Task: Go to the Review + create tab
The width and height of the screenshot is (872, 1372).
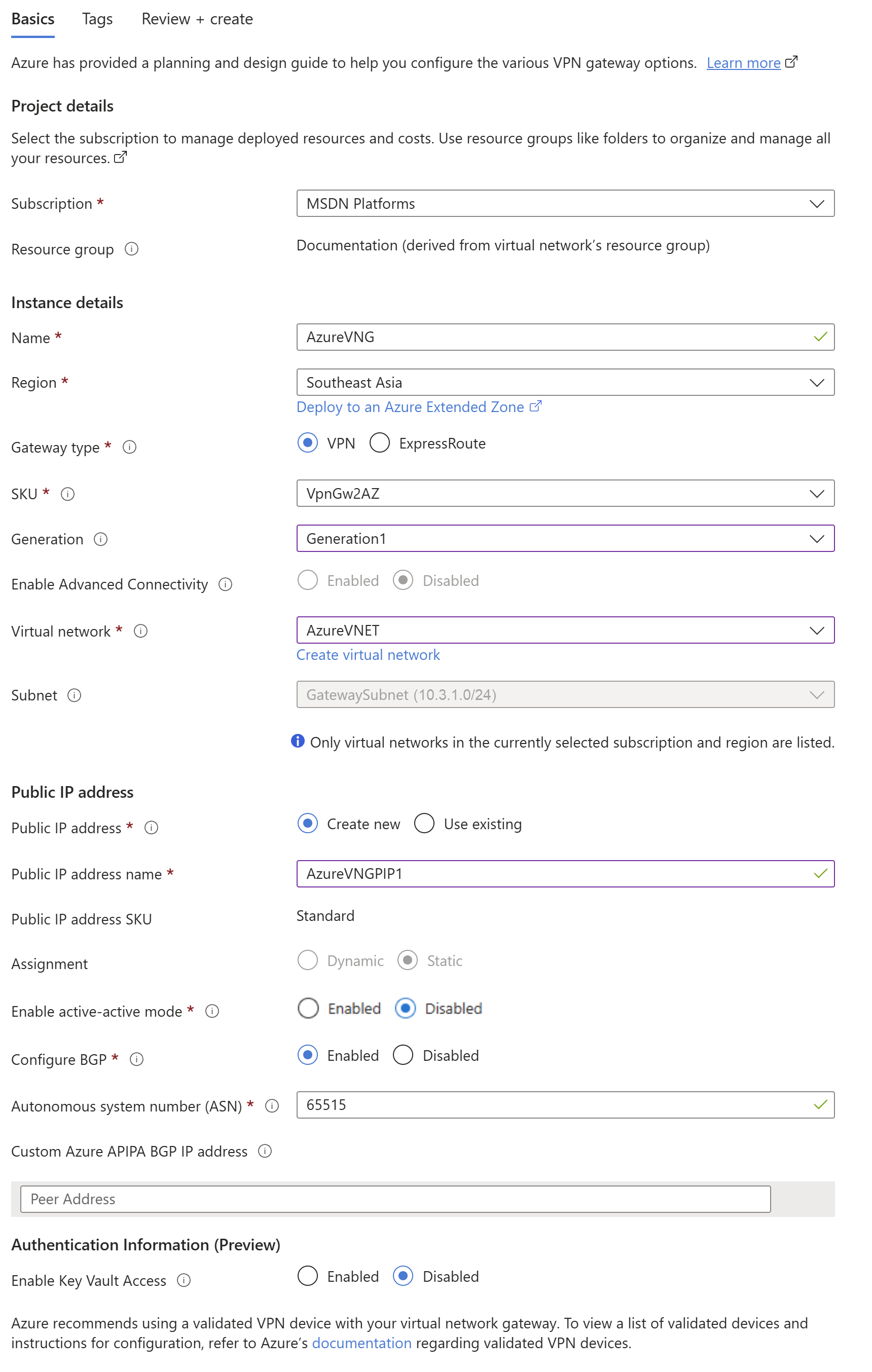Action: (x=197, y=19)
